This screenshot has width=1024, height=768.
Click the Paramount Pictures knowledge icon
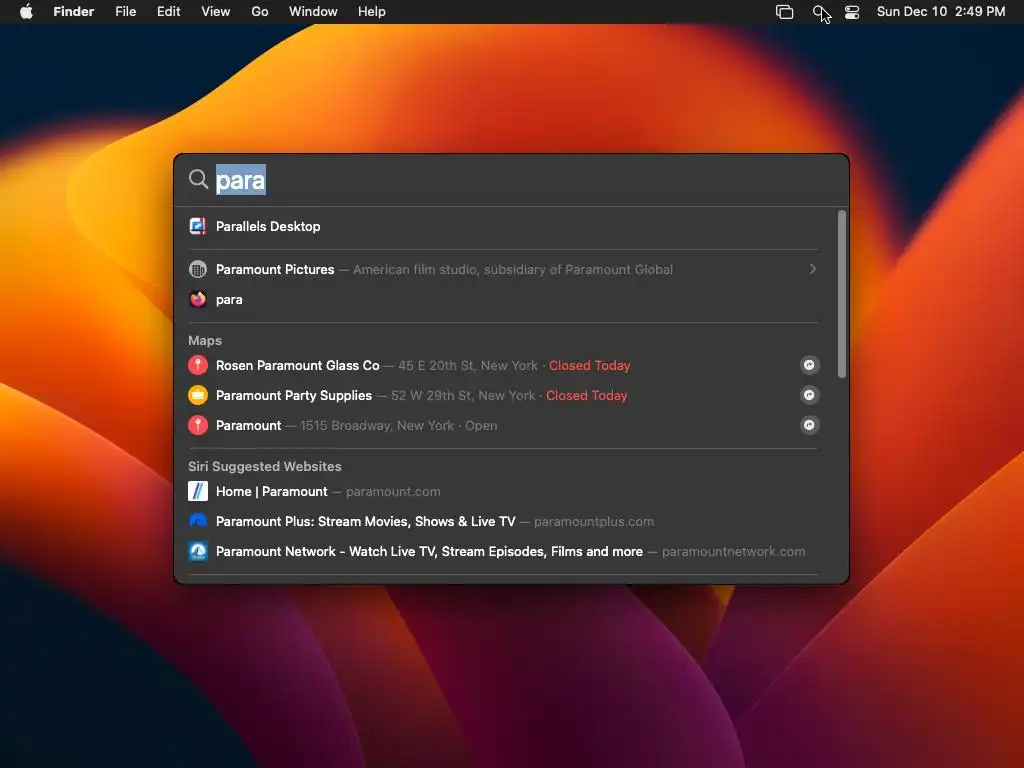tap(198, 269)
